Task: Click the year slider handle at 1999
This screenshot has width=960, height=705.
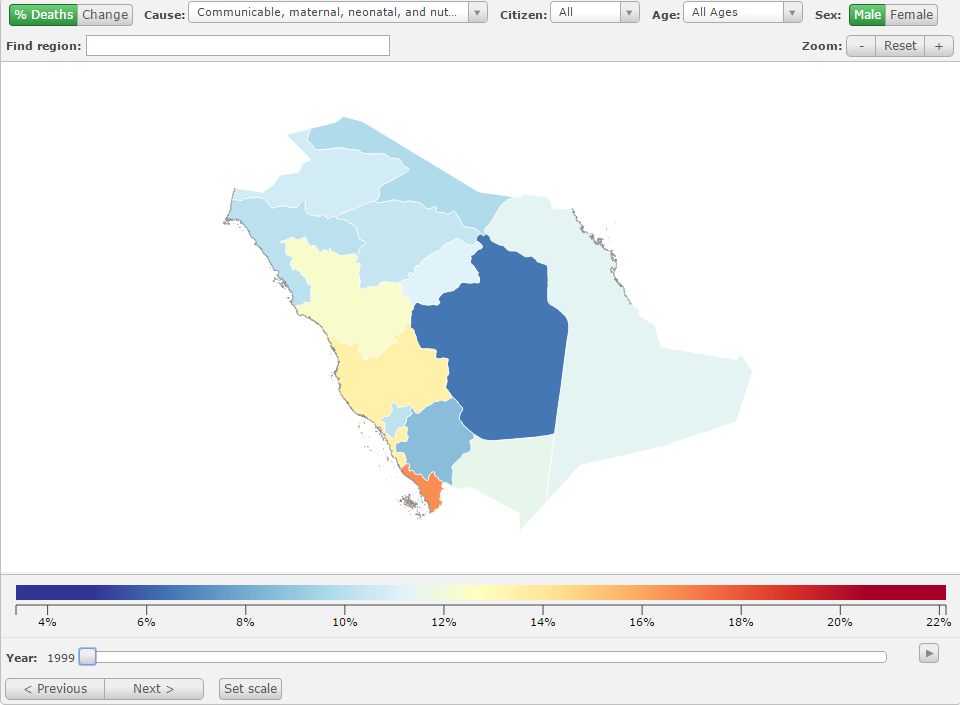Action: point(88,657)
